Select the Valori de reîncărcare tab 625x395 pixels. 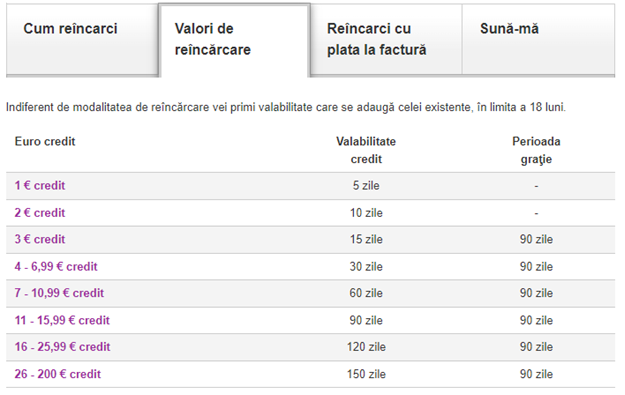tap(234, 39)
